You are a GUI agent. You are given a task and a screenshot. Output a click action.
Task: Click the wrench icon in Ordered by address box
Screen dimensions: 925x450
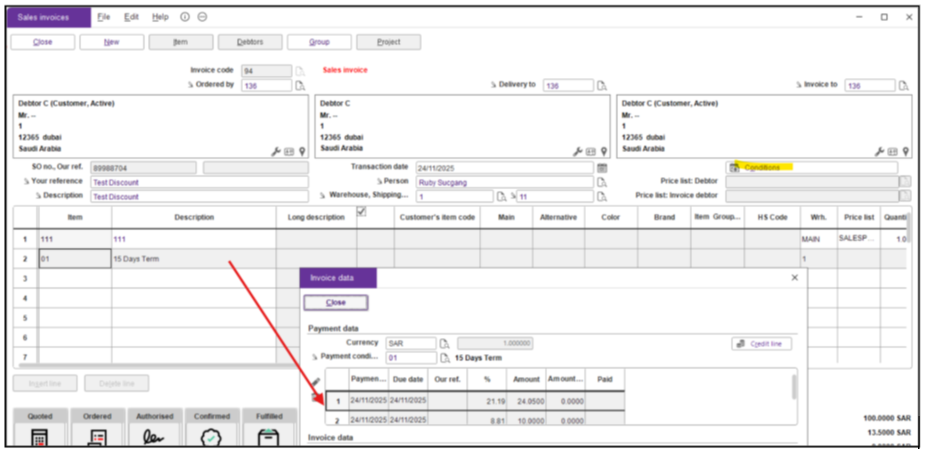[x=275, y=151]
